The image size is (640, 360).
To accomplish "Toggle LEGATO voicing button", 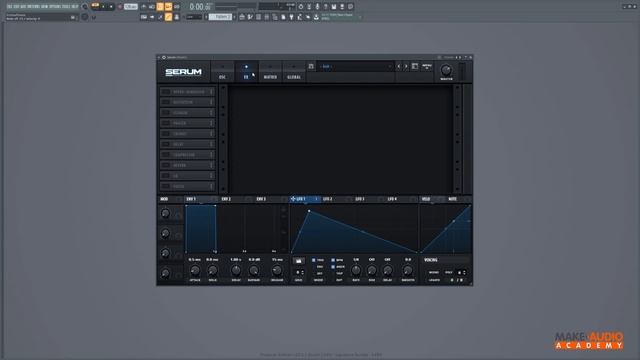I will point(434,280).
